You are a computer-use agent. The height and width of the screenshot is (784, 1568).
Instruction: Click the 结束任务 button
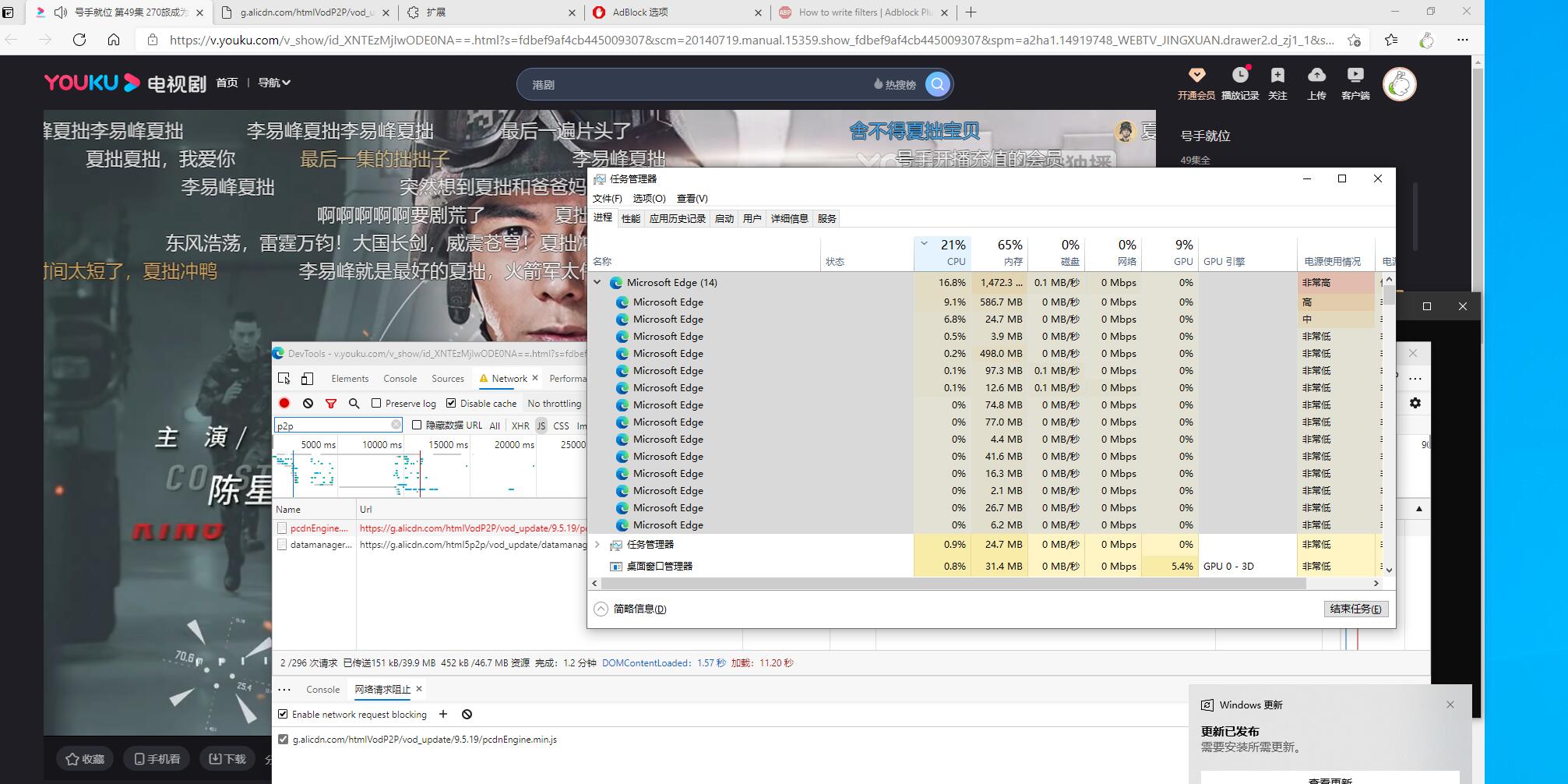click(1356, 609)
